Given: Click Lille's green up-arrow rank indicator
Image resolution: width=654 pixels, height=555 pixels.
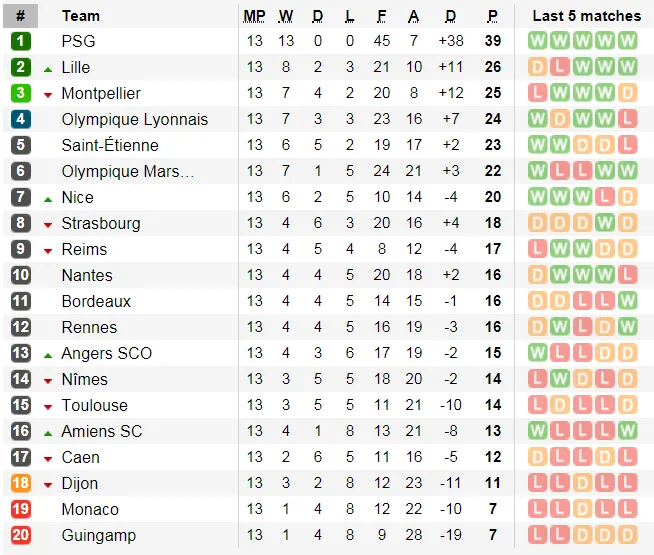Looking at the screenshot, I should (48, 70).
